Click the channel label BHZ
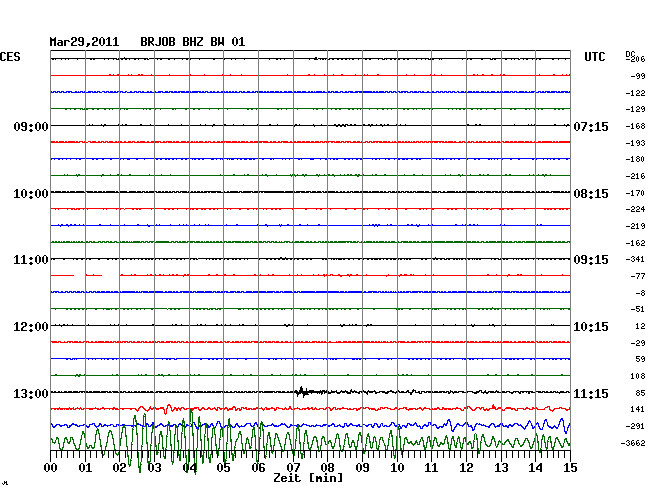 click(x=193, y=42)
